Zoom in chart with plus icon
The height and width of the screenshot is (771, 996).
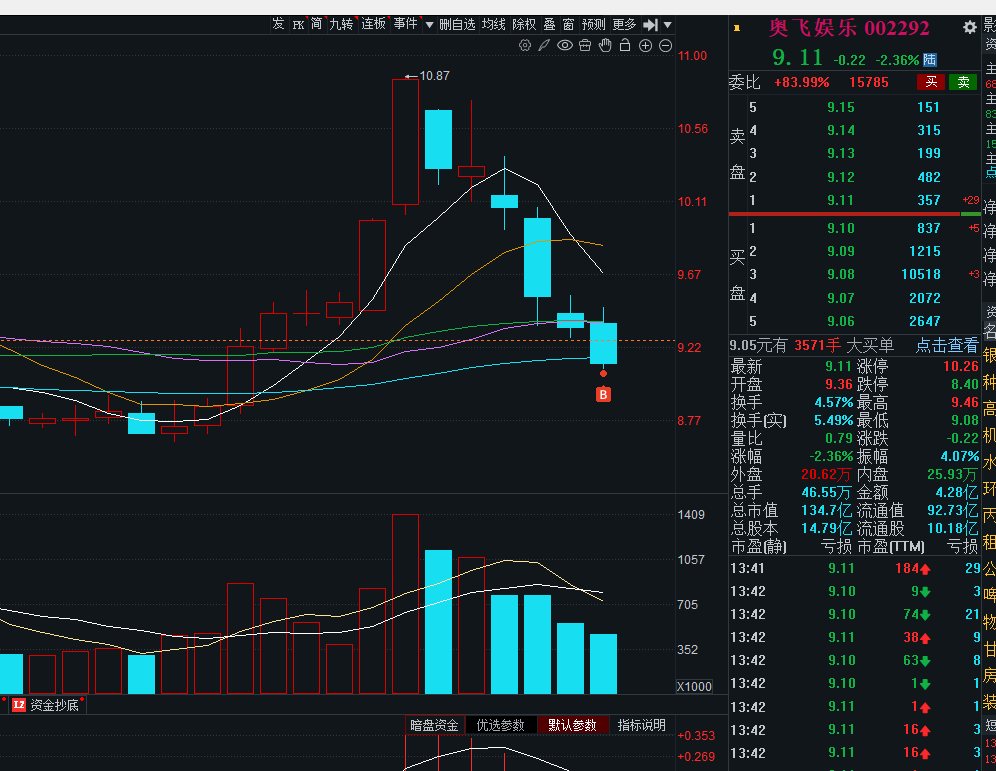(645, 45)
